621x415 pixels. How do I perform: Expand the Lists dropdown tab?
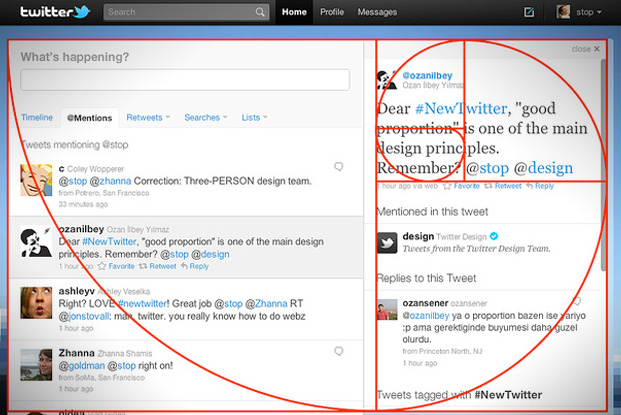tap(255, 118)
